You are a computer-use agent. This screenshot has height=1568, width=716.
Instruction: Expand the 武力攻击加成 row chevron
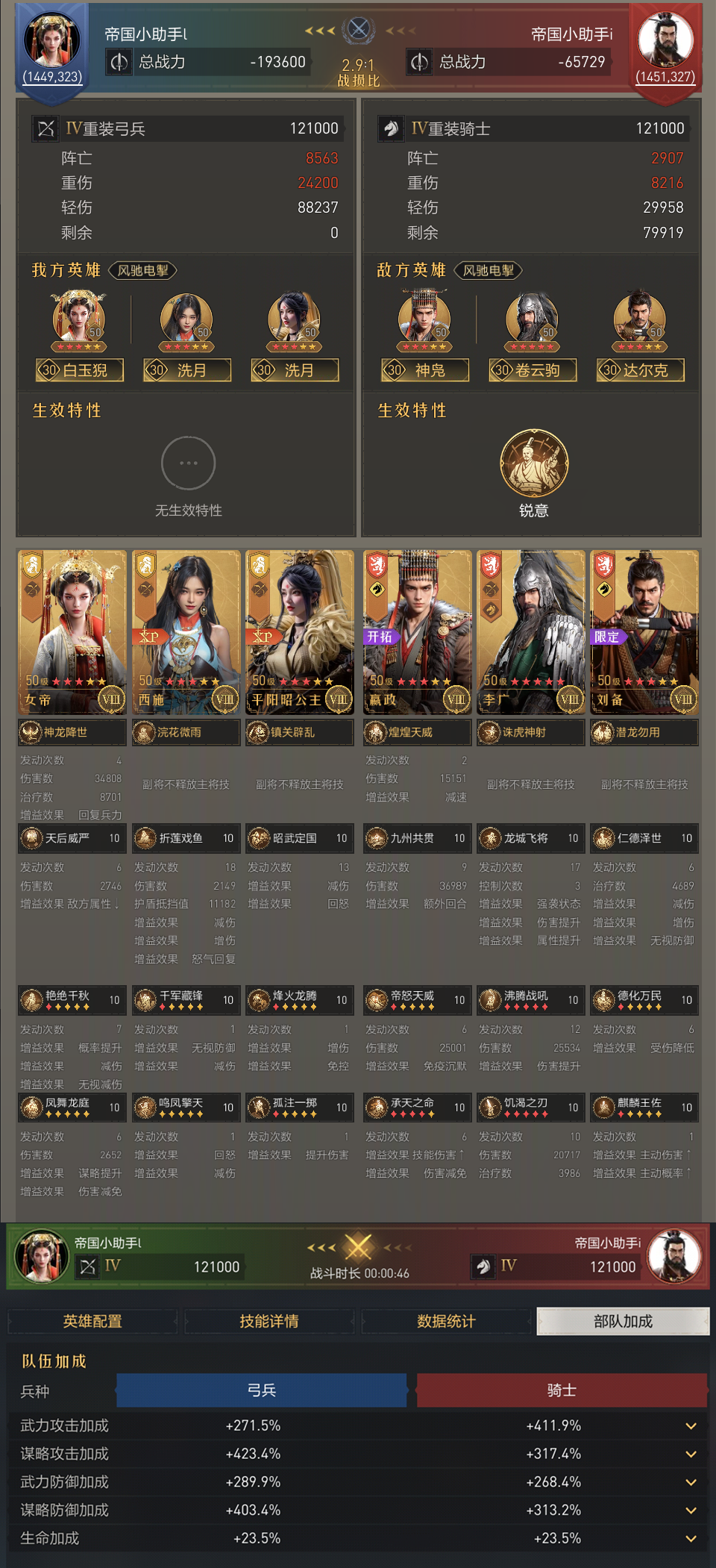(691, 1425)
